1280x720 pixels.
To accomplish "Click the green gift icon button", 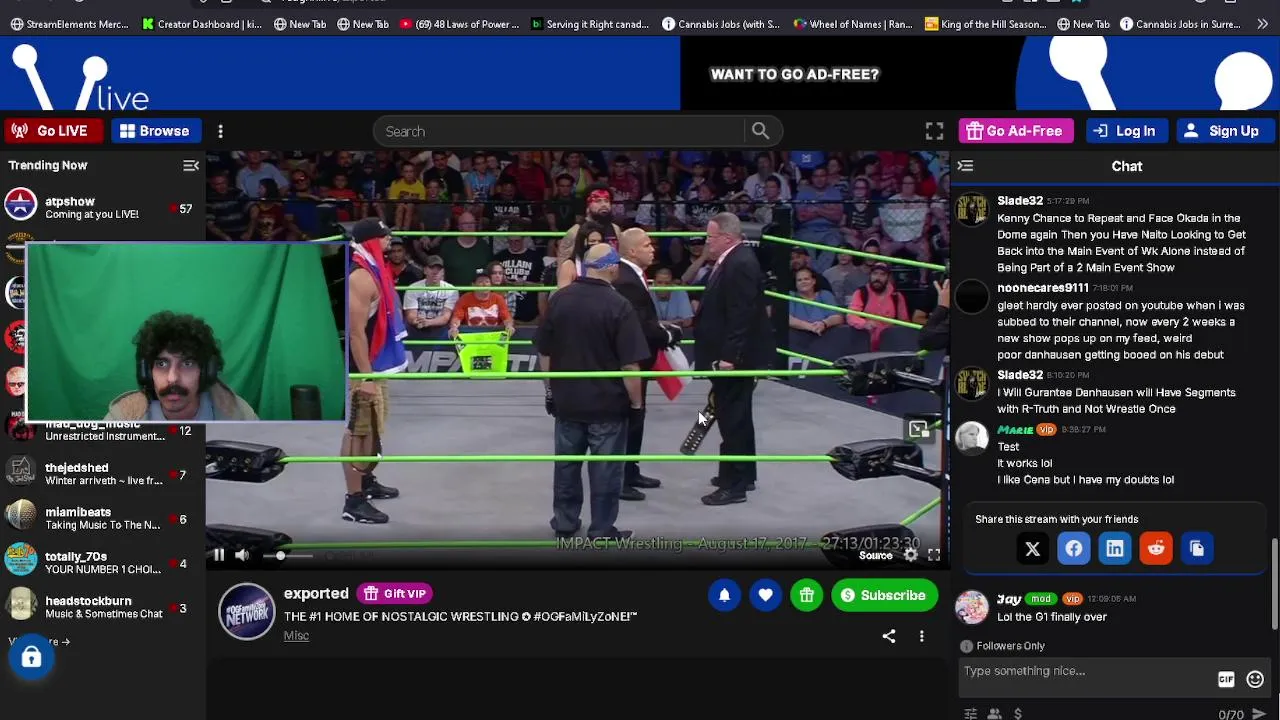I will point(806,595).
